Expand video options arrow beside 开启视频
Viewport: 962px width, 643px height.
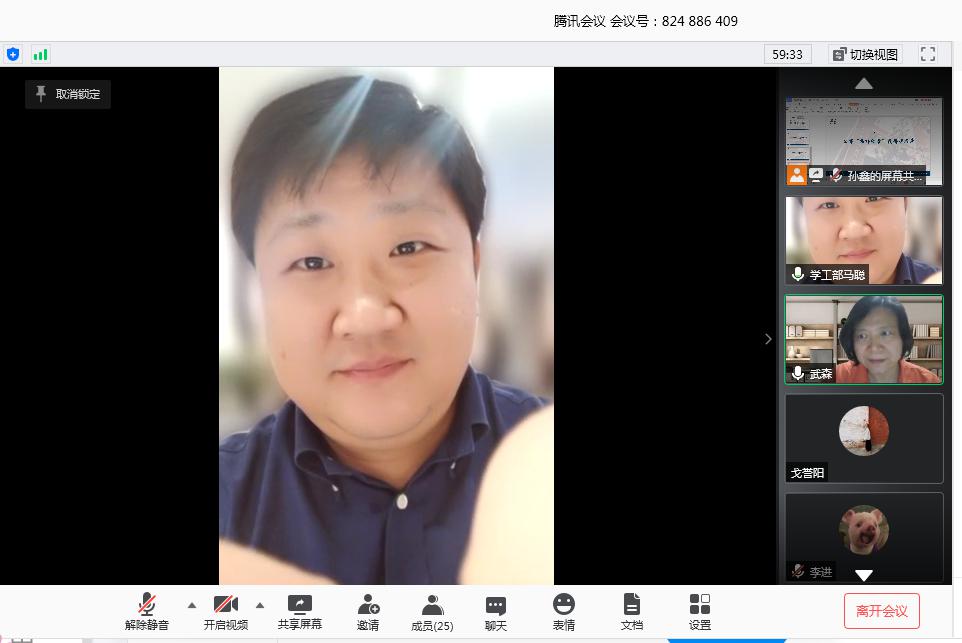coord(260,605)
